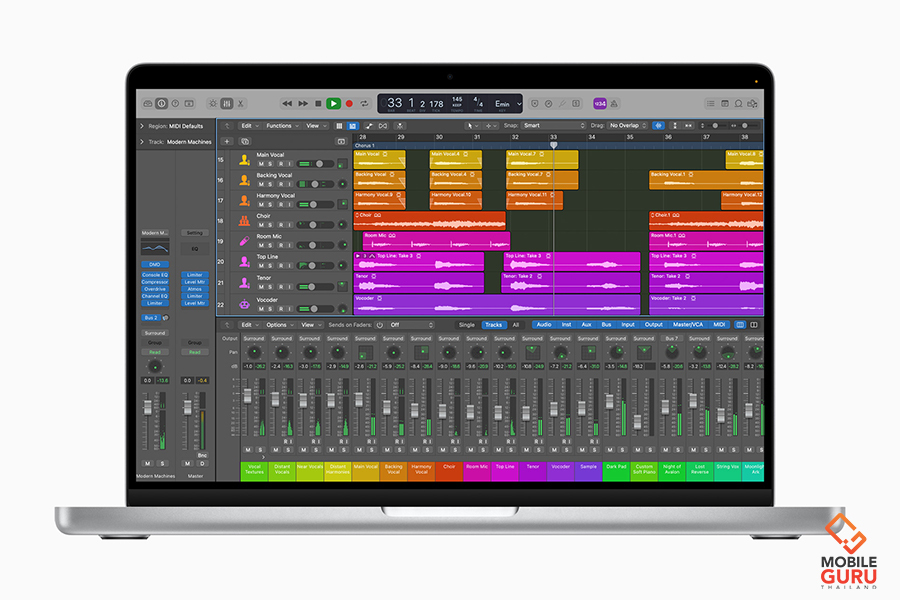Open the Snap: Smart dropdown
The height and width of the screenshot is (600, 900).
[554, 126]
